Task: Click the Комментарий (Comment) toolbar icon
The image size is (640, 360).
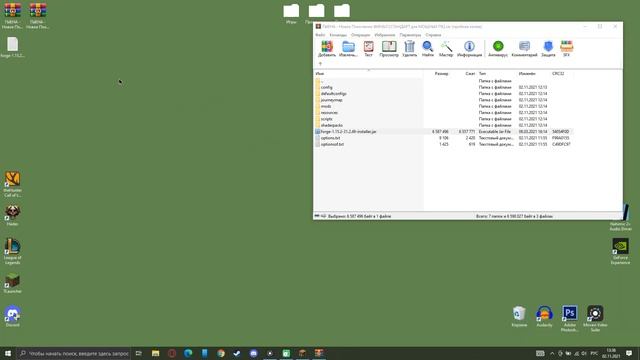Action: tap(524, 49)
